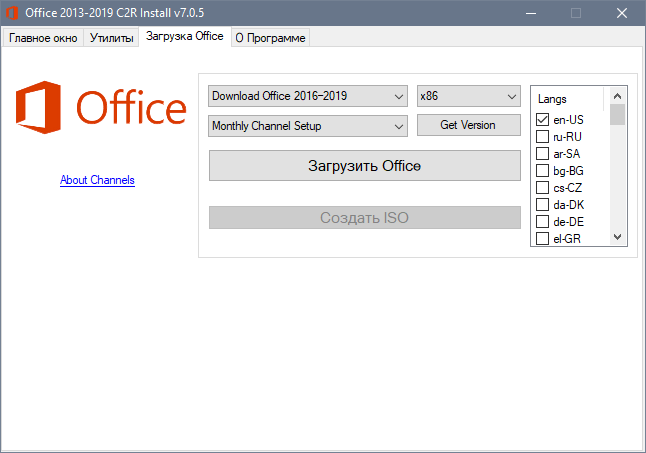646x453 pixels.
Task: Click the large Office logo image
Action: [101, 107]
